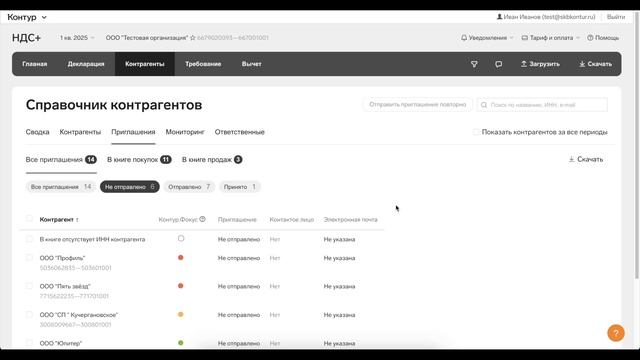This screenshot has width=640, height=360.
Task: Click ООО "Профиль" counterparty name
Action: [x=62, y=258]
